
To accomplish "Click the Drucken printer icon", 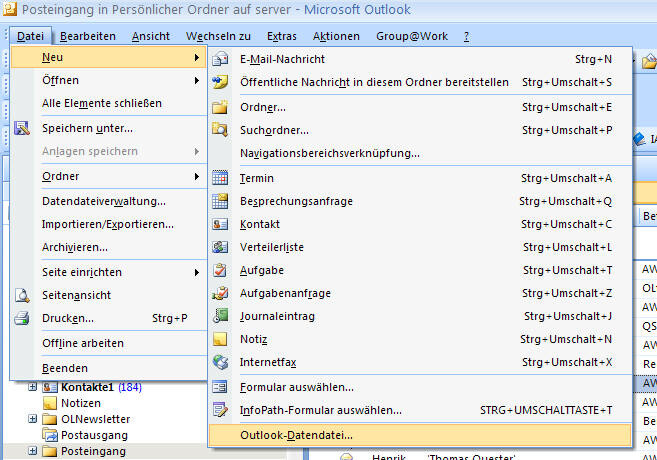I will click(x=22, y=319).
